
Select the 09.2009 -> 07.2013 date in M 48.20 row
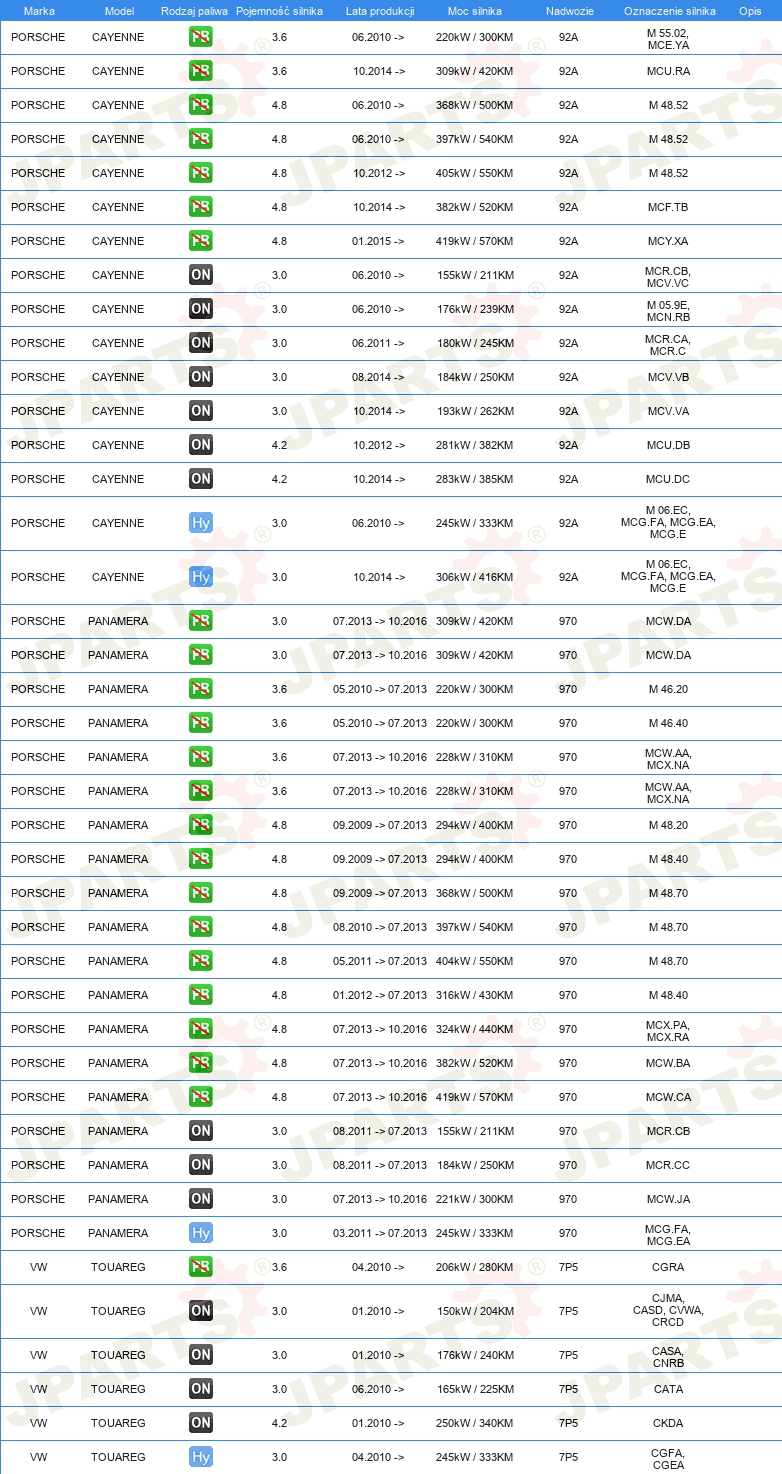(x=380, y=825)
